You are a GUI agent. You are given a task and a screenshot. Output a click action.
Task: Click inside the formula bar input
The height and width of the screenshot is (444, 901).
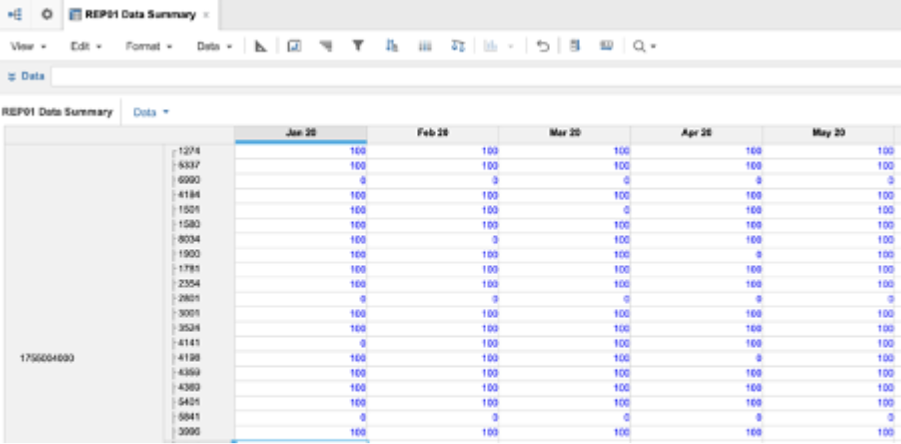point(476,77)
